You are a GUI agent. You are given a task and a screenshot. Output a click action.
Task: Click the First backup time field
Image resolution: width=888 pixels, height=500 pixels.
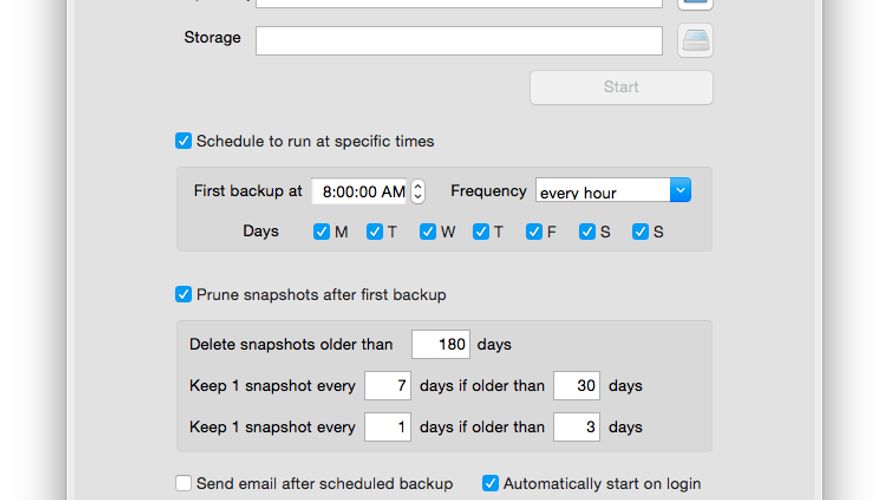click(x=360, y=192)
